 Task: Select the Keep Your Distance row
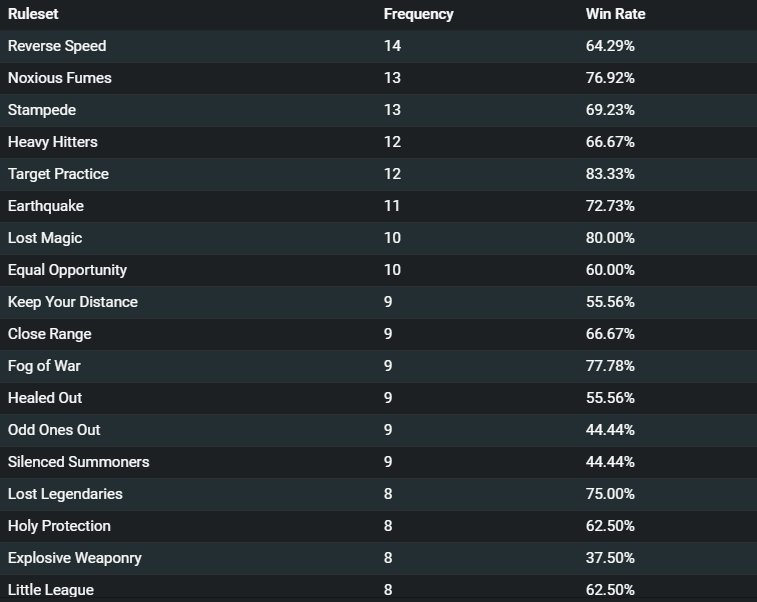coord(378,302)
